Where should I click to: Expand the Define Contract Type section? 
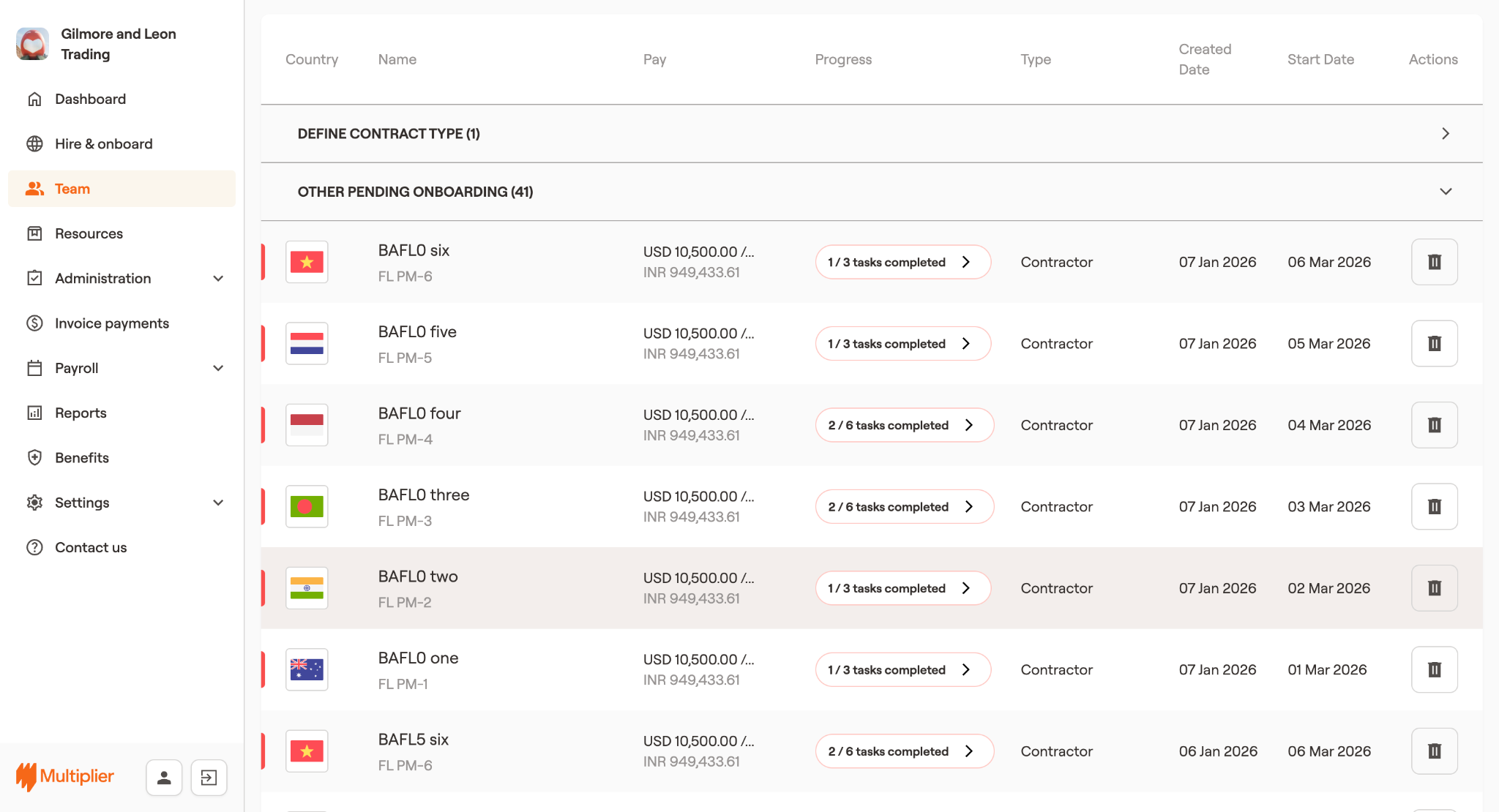1445,133
